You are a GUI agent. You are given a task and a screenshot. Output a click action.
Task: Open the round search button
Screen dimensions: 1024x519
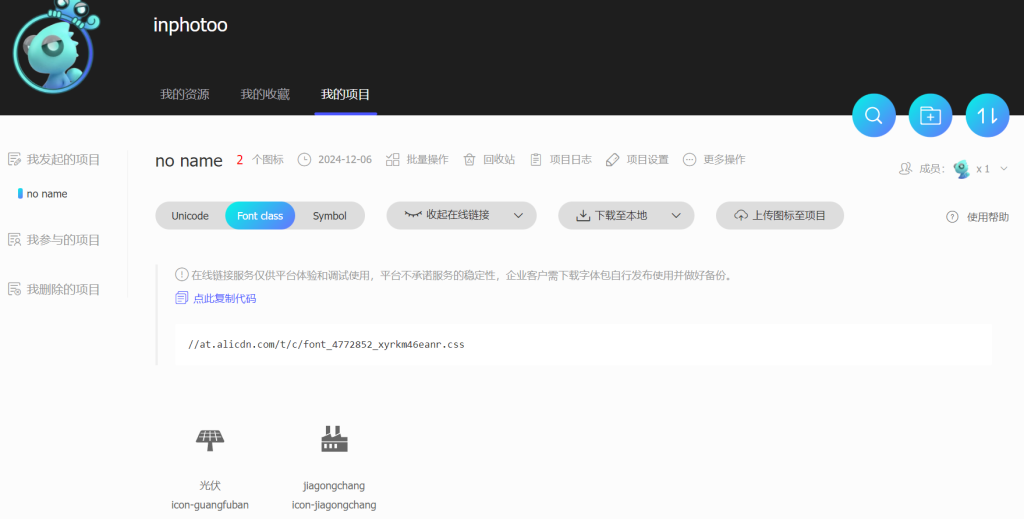click(874, 116)
